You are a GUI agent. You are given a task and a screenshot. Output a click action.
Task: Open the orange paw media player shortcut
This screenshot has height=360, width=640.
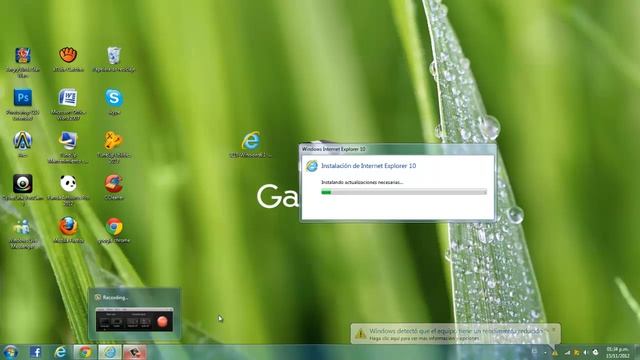click(68, 55)
